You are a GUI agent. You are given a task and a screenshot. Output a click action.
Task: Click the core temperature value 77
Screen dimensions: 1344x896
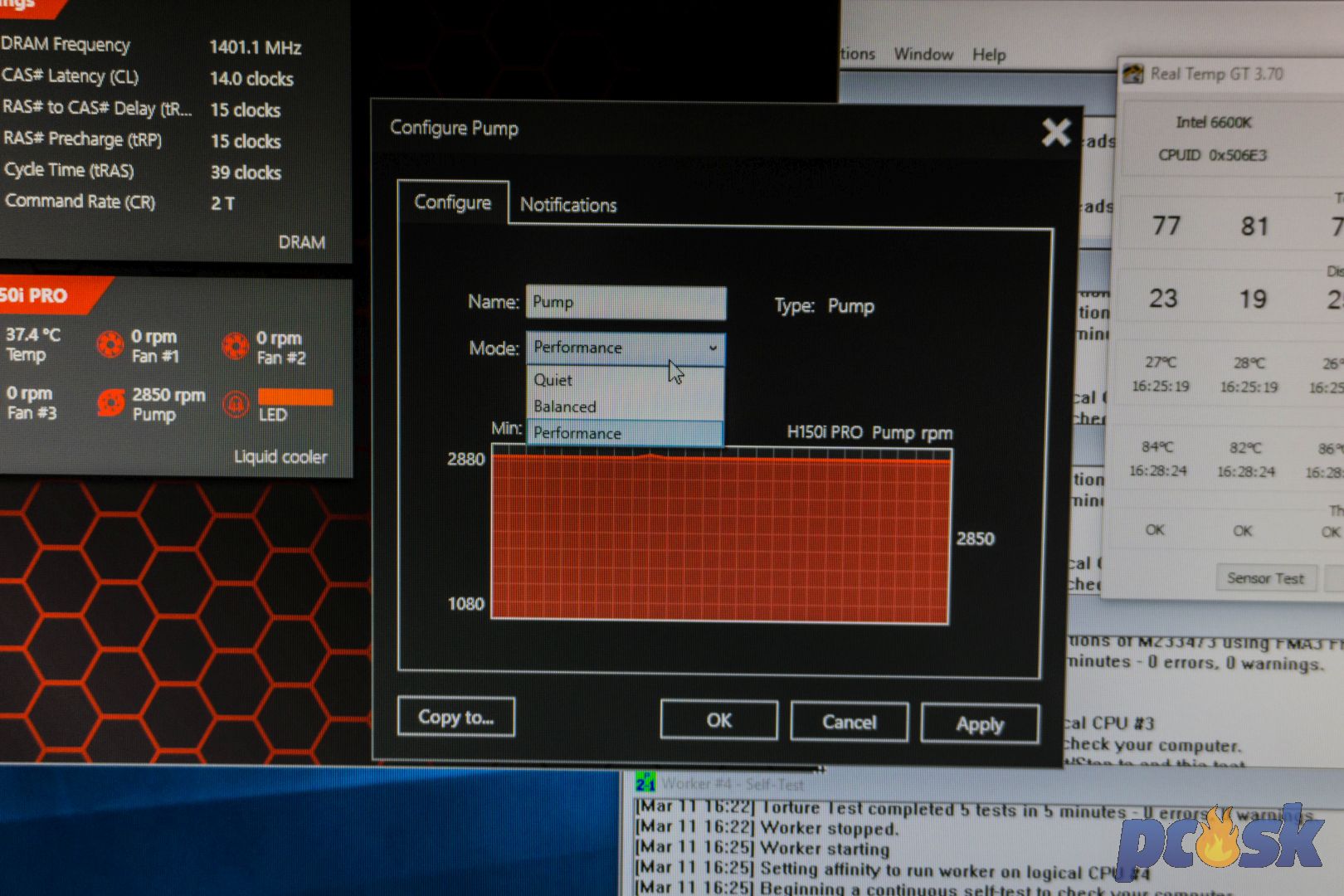1166,226
